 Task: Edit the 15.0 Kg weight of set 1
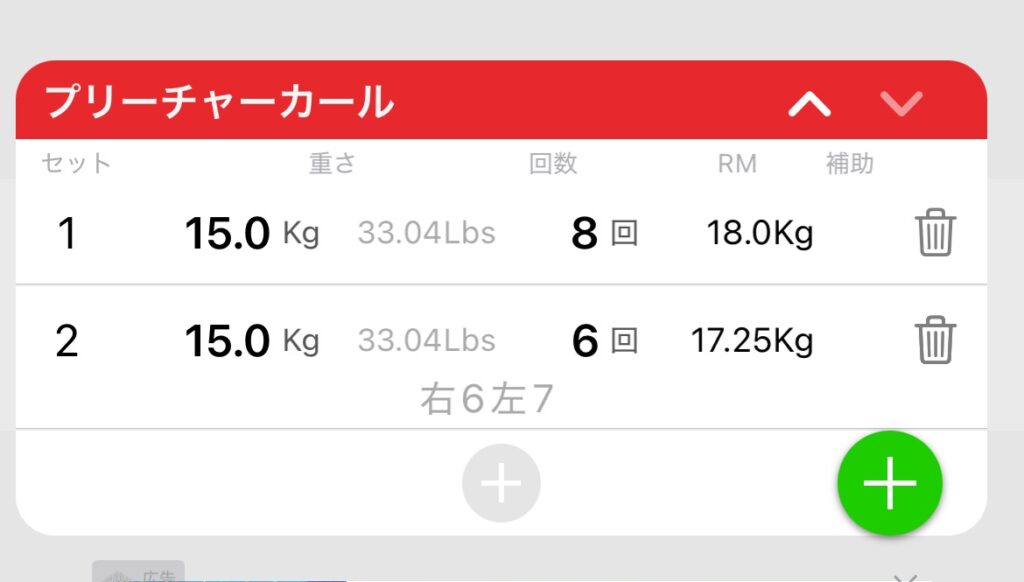[252, 233]
